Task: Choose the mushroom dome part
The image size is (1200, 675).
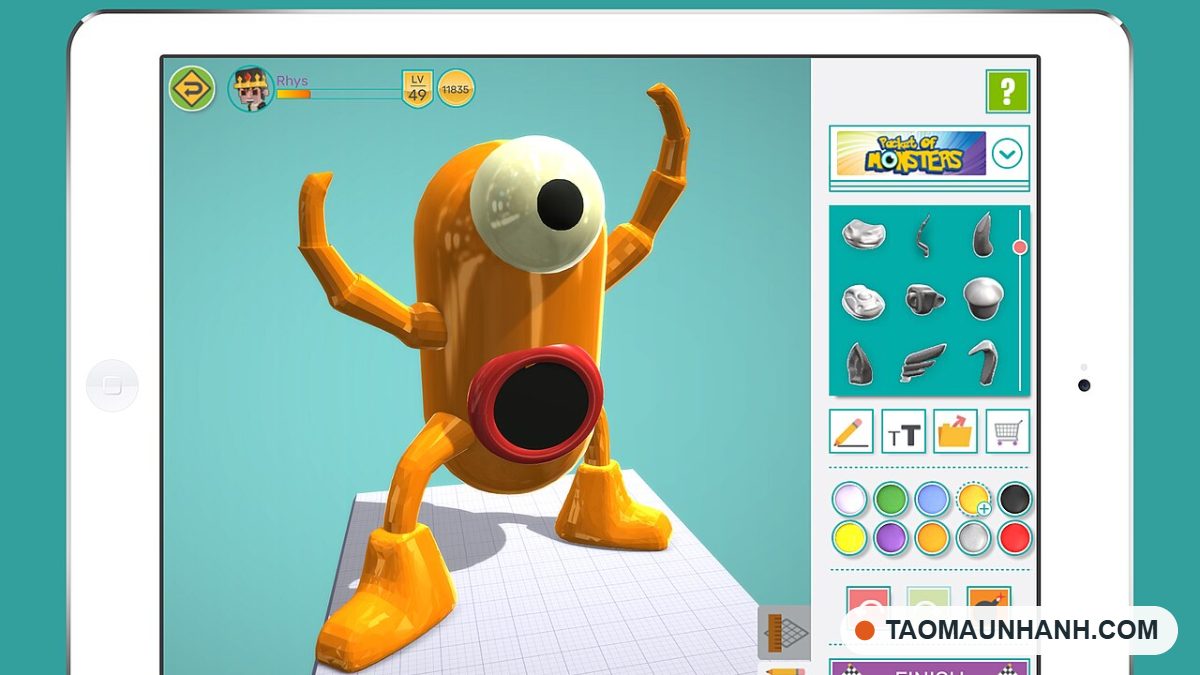Action: pos(983,299)
